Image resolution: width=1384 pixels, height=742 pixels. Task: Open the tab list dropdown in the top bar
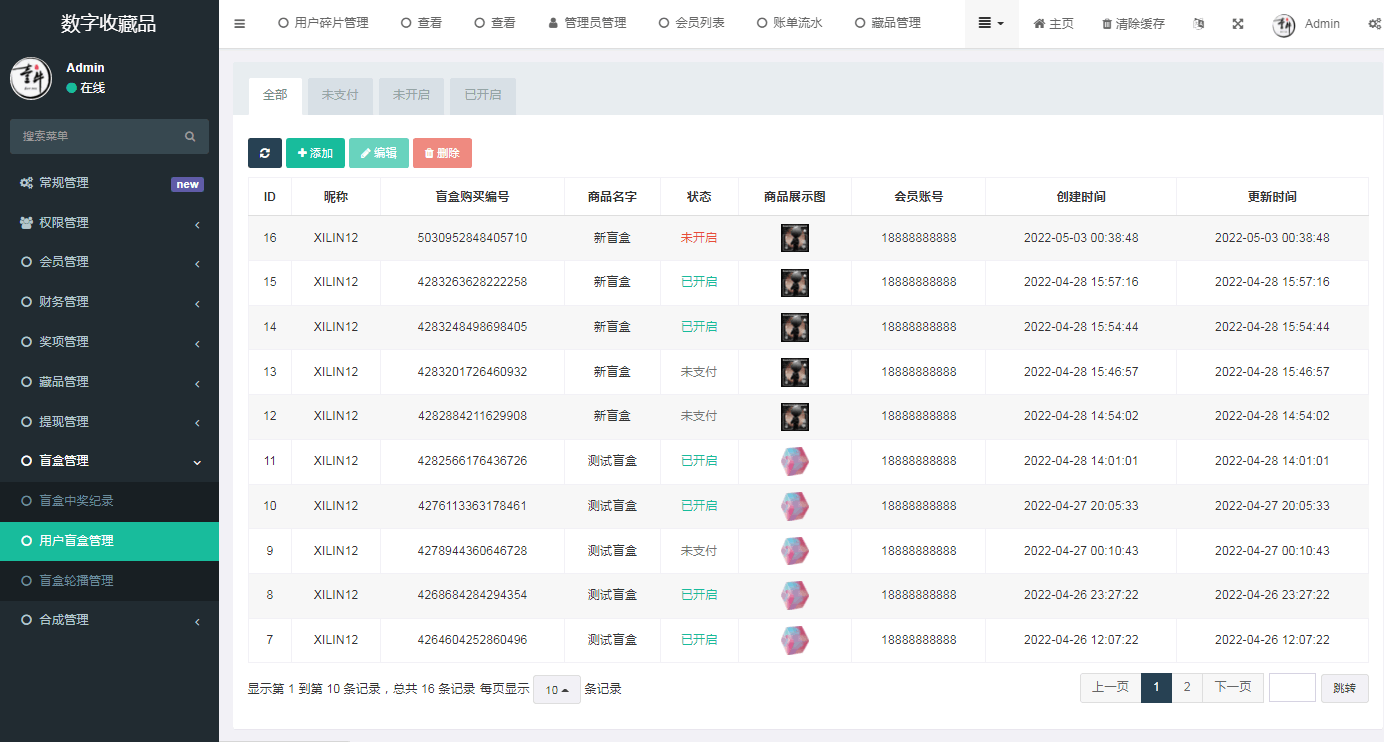click(991, 23)
